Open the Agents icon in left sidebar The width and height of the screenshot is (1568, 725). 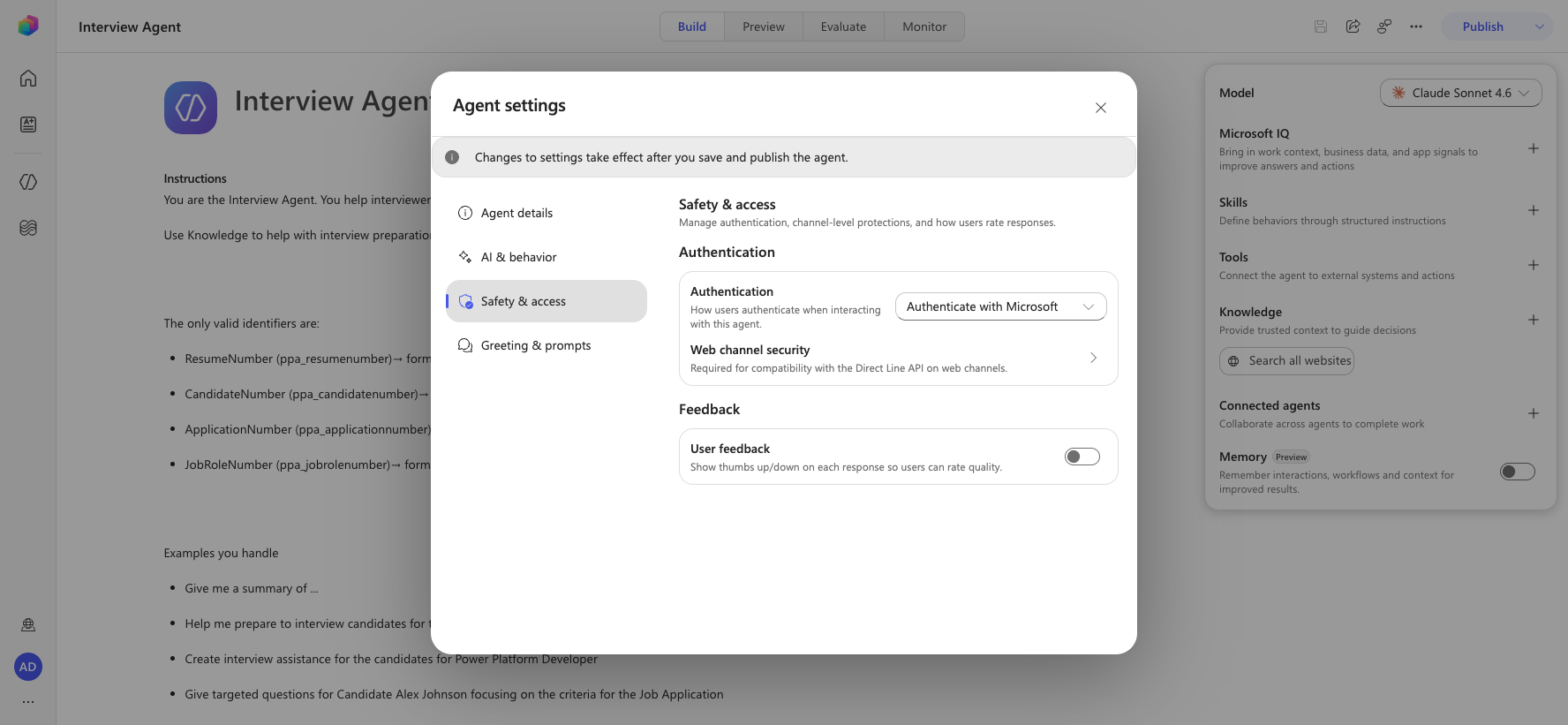click(28, 182)
